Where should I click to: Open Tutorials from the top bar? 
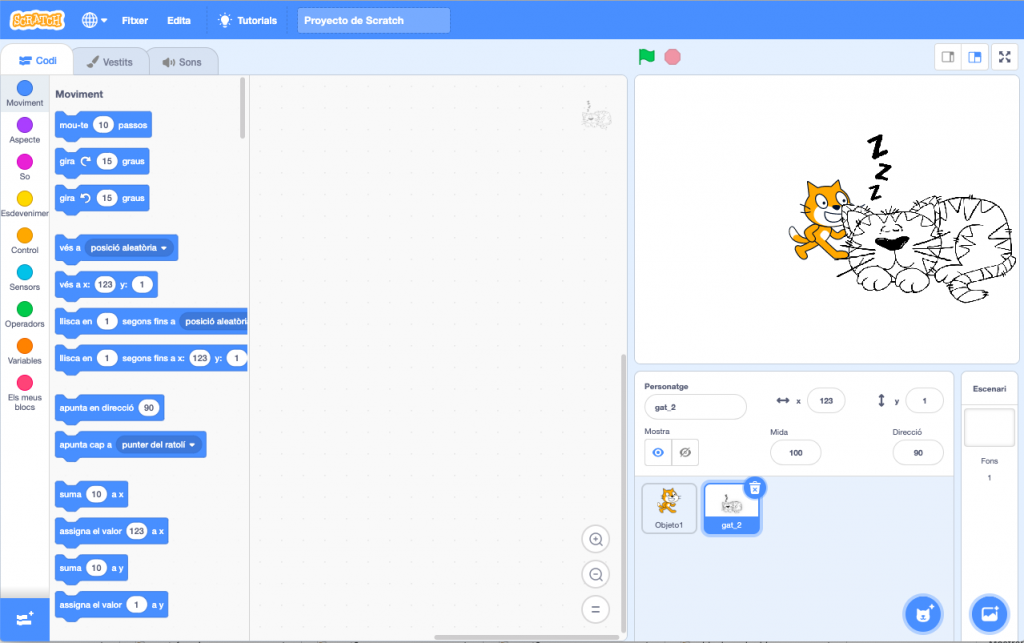248,20
